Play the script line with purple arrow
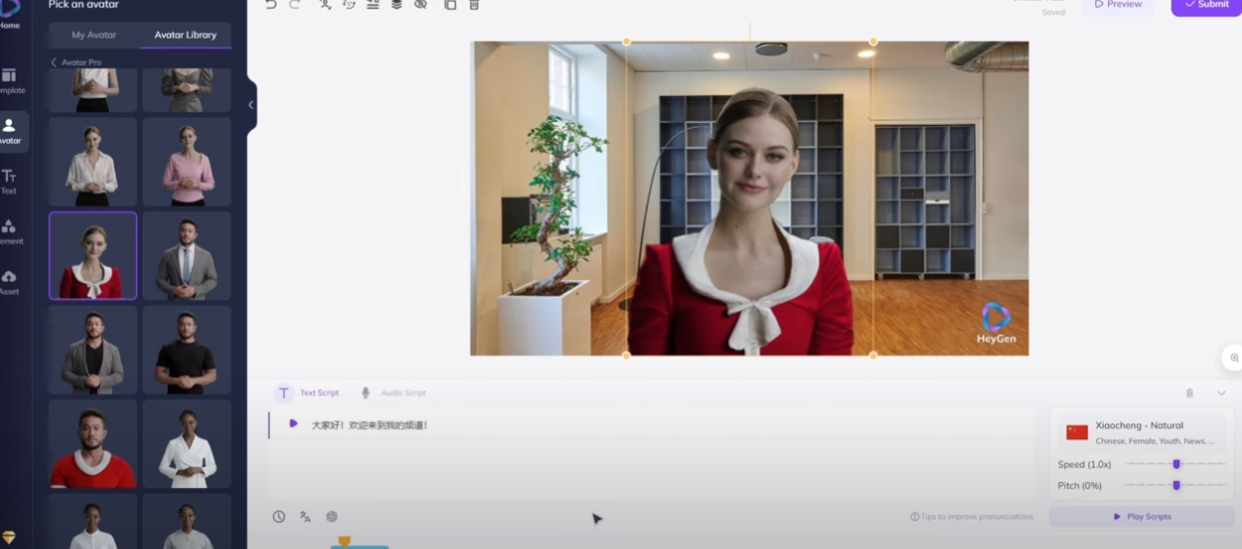This screenshot has width=1242, height=549. [293, 424]
